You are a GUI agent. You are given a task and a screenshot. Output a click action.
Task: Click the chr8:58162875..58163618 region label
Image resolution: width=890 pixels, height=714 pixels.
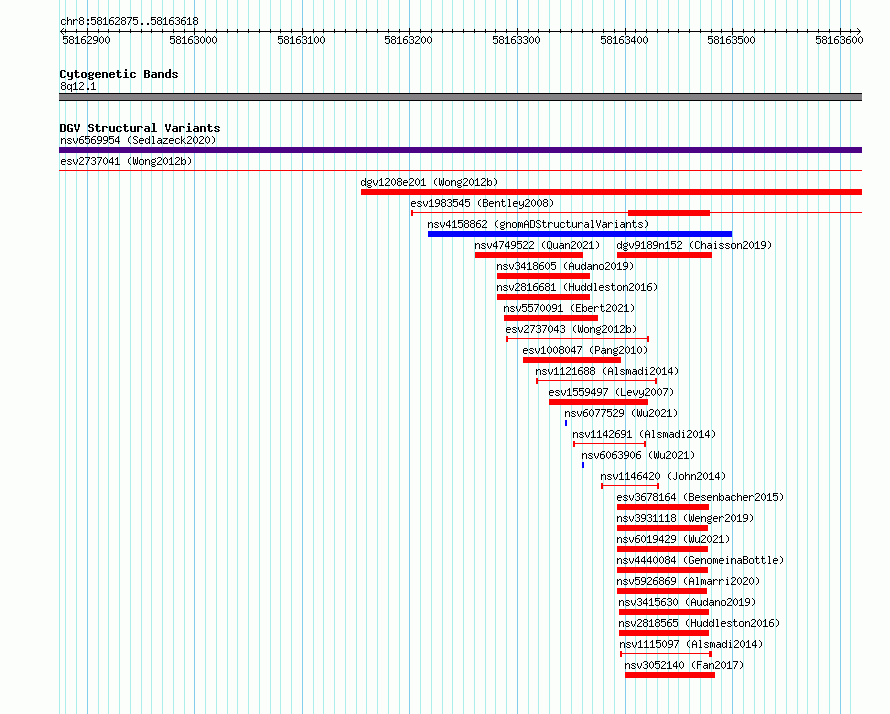[129, 22]
